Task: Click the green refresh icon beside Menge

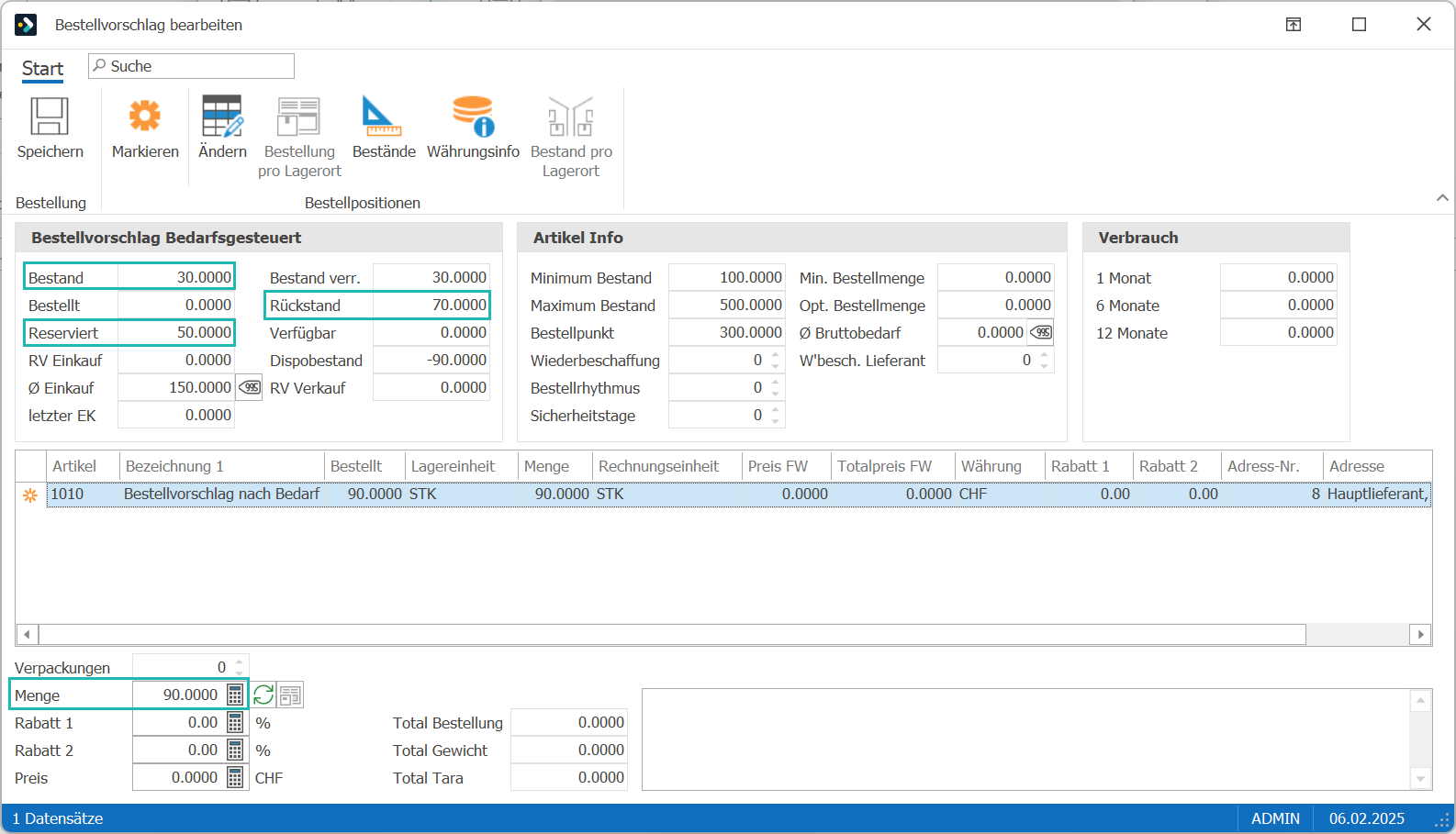Action: (x=263, y=695)
